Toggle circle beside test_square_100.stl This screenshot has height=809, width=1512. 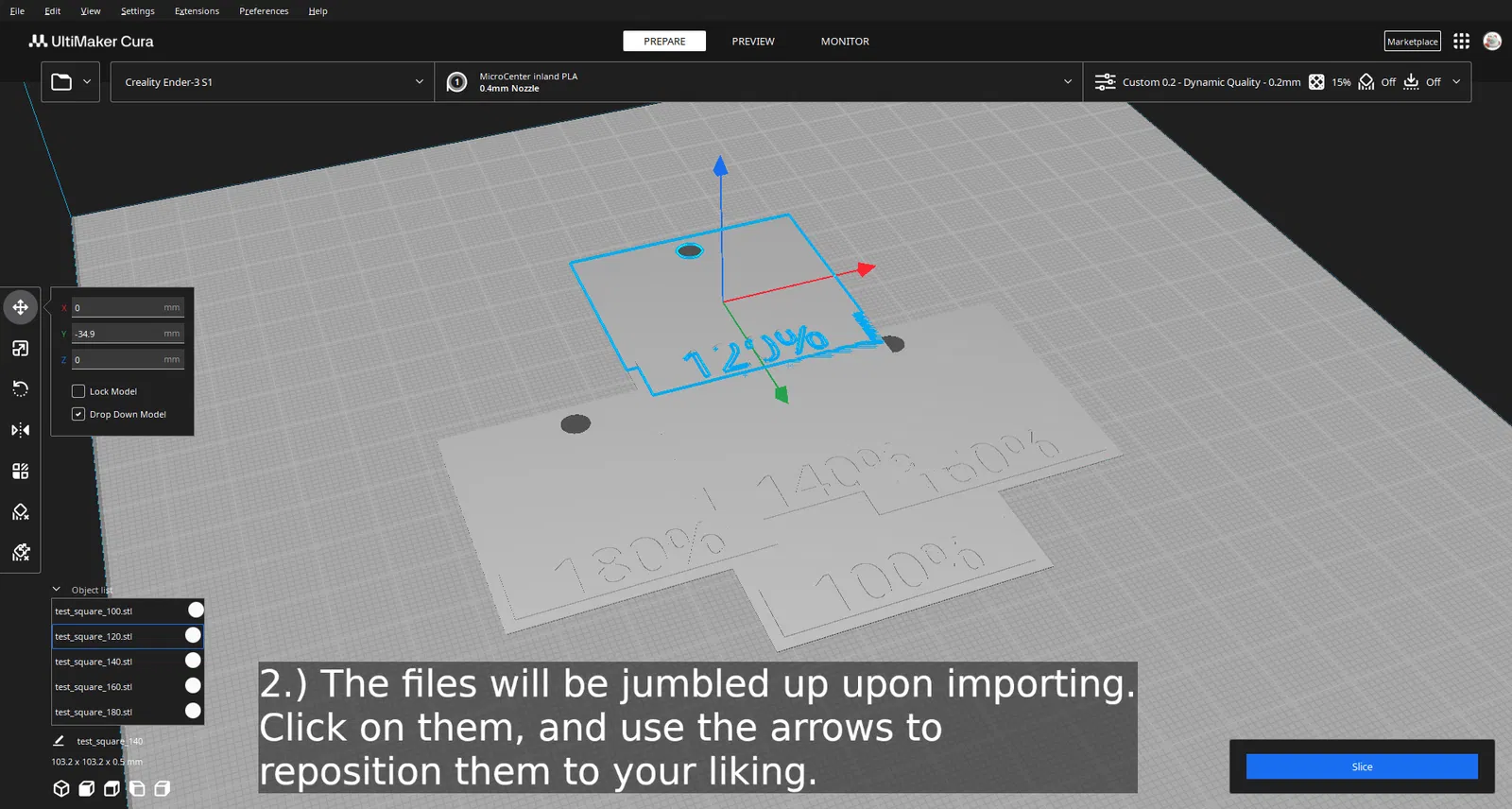point(196,610)
